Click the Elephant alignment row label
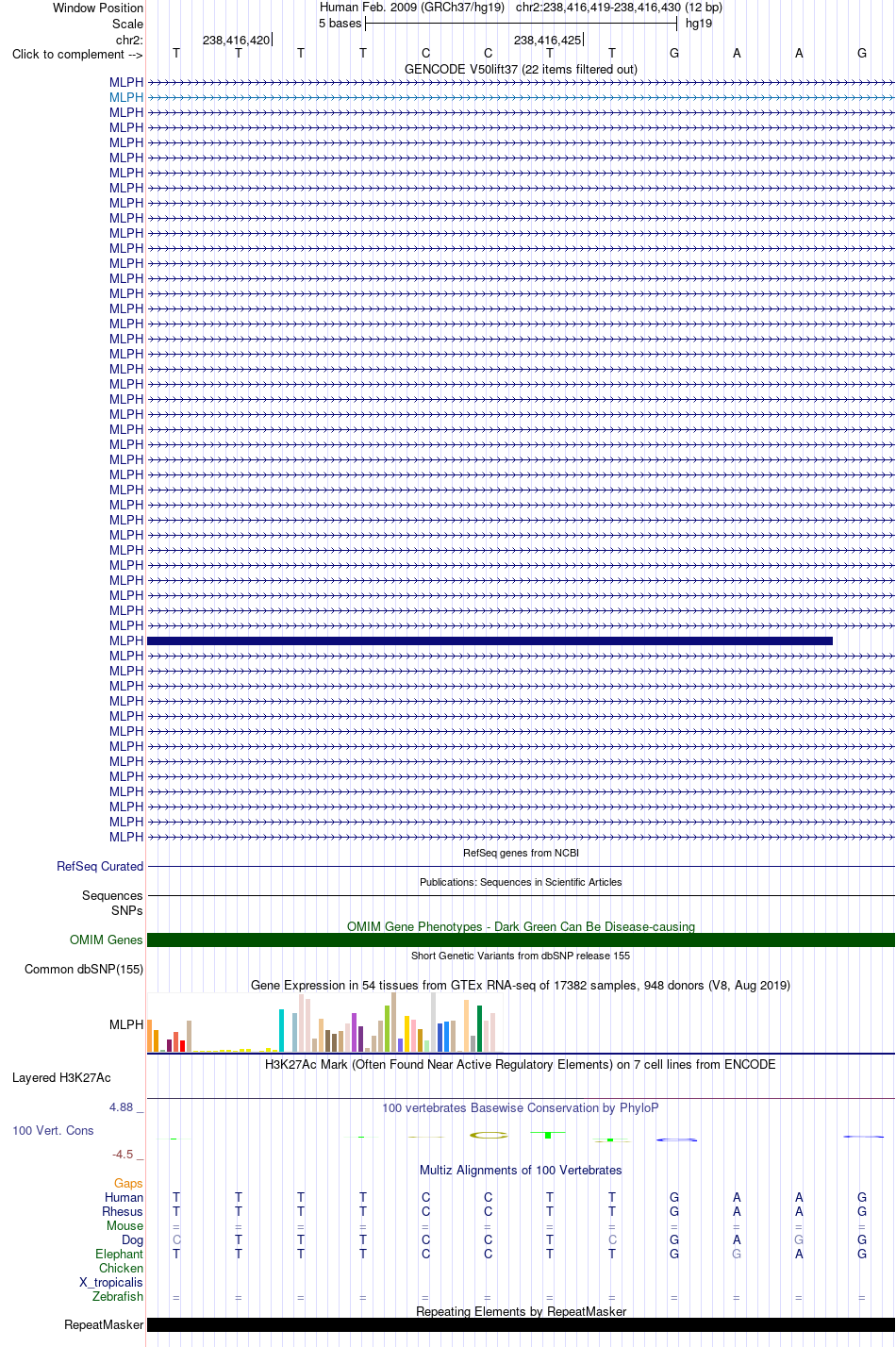 pyautogui.click(x=120, y=1254)
